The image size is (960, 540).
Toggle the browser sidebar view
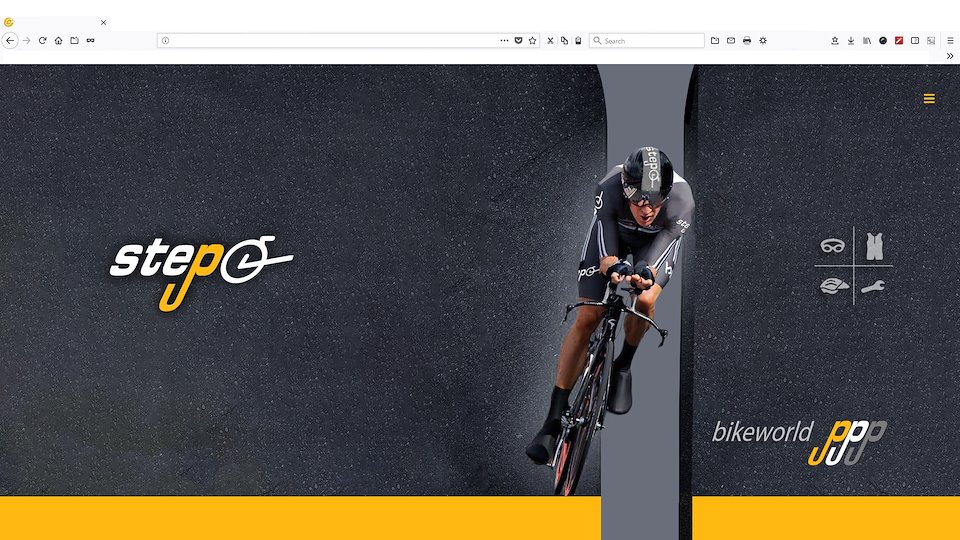[915, 40]
